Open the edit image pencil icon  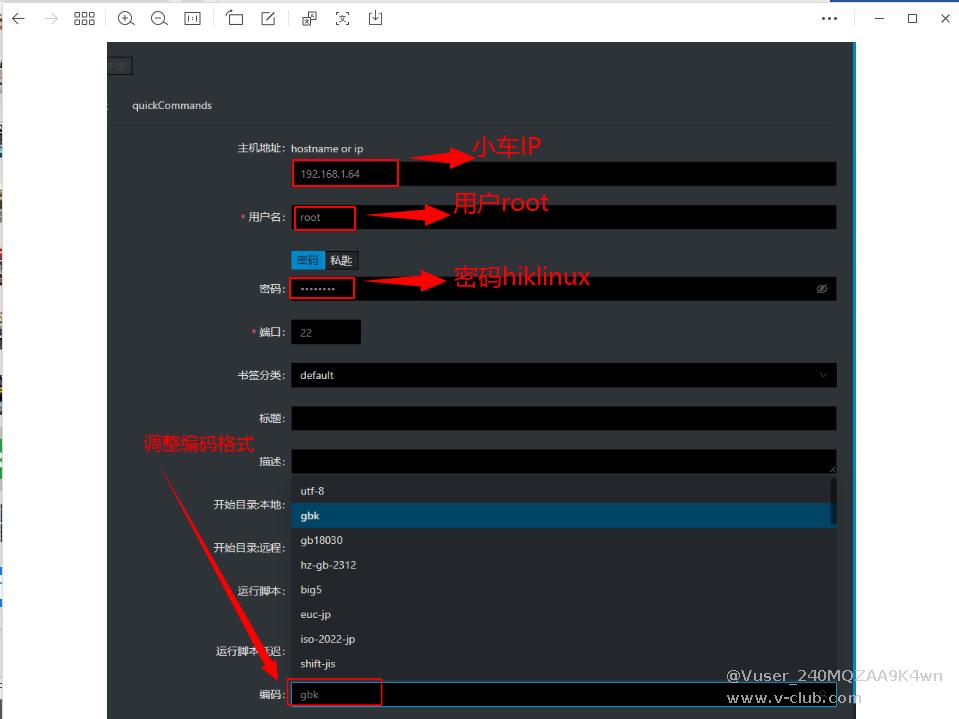coord(268,18)
